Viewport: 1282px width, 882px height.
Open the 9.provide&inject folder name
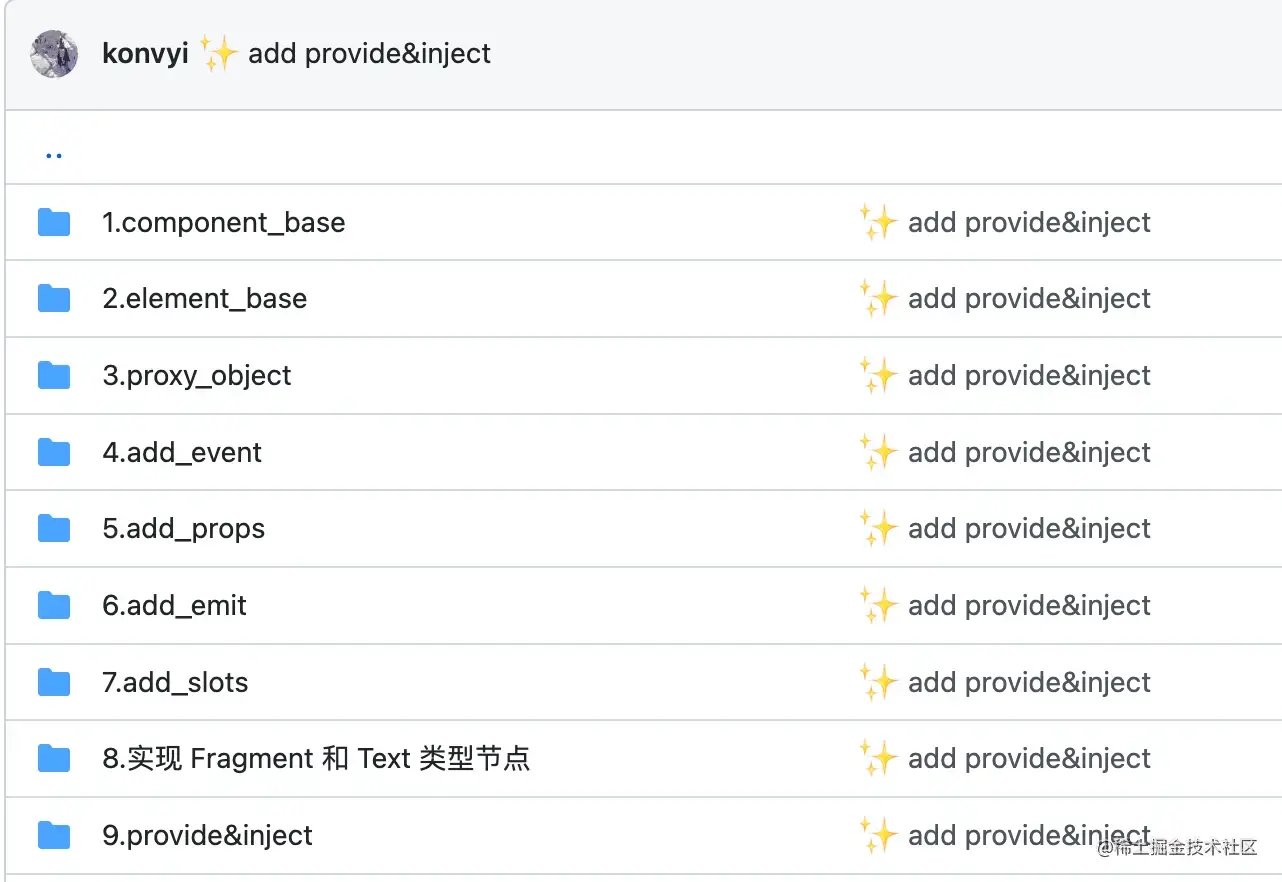click(x=208, y=836)
